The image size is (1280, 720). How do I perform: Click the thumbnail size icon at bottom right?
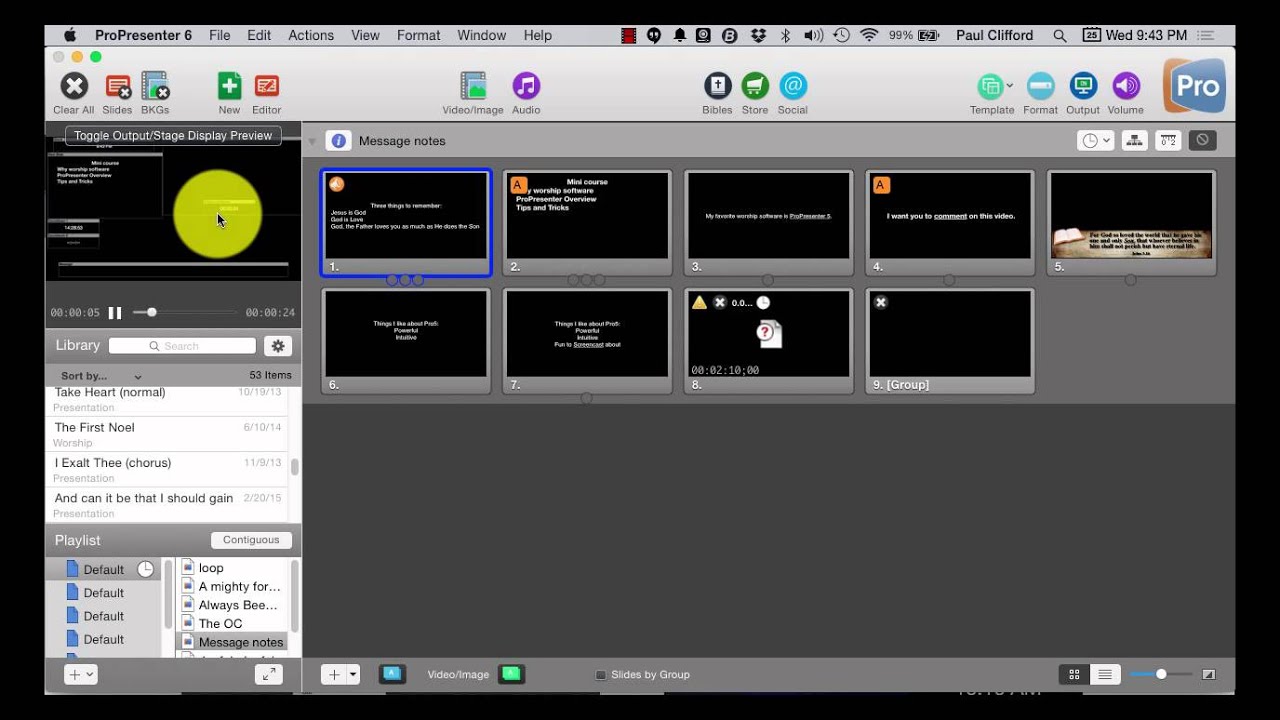pyautogui.click(x=1208, y=675)
